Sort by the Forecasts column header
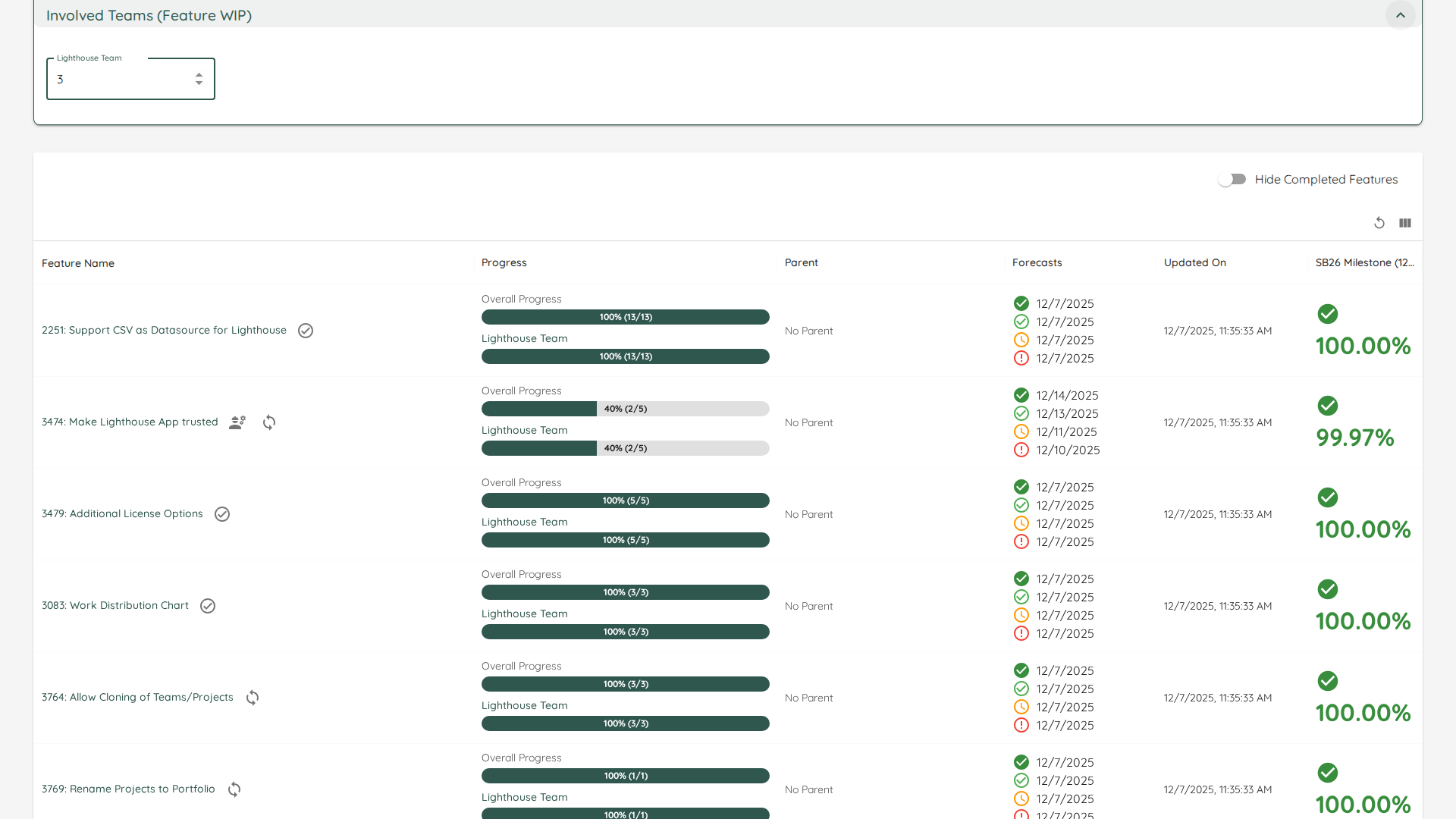This screenshot has width=1456, height=819. [1037, 262]
